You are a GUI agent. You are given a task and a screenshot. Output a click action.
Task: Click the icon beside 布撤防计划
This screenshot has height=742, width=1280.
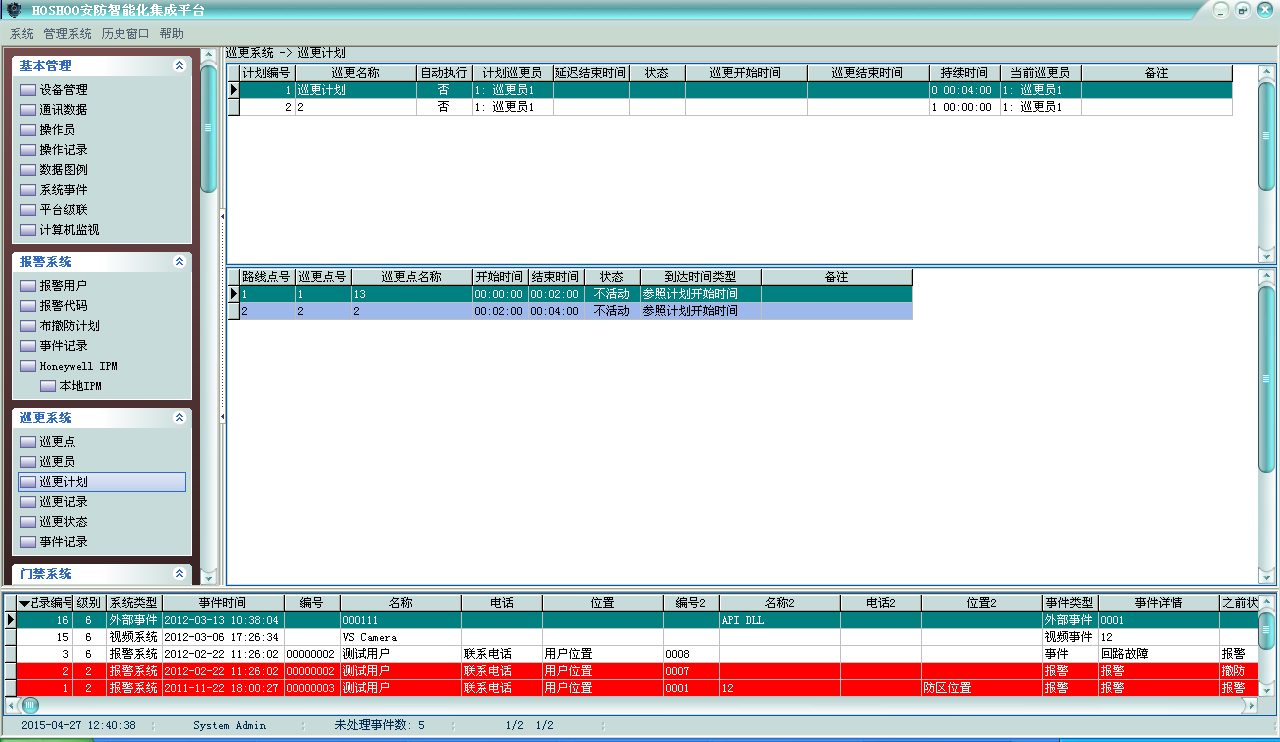[27, 326]
